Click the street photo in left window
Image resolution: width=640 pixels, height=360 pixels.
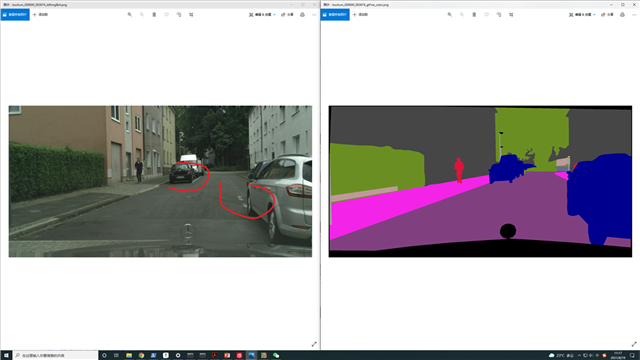click(x=160, y=182)
